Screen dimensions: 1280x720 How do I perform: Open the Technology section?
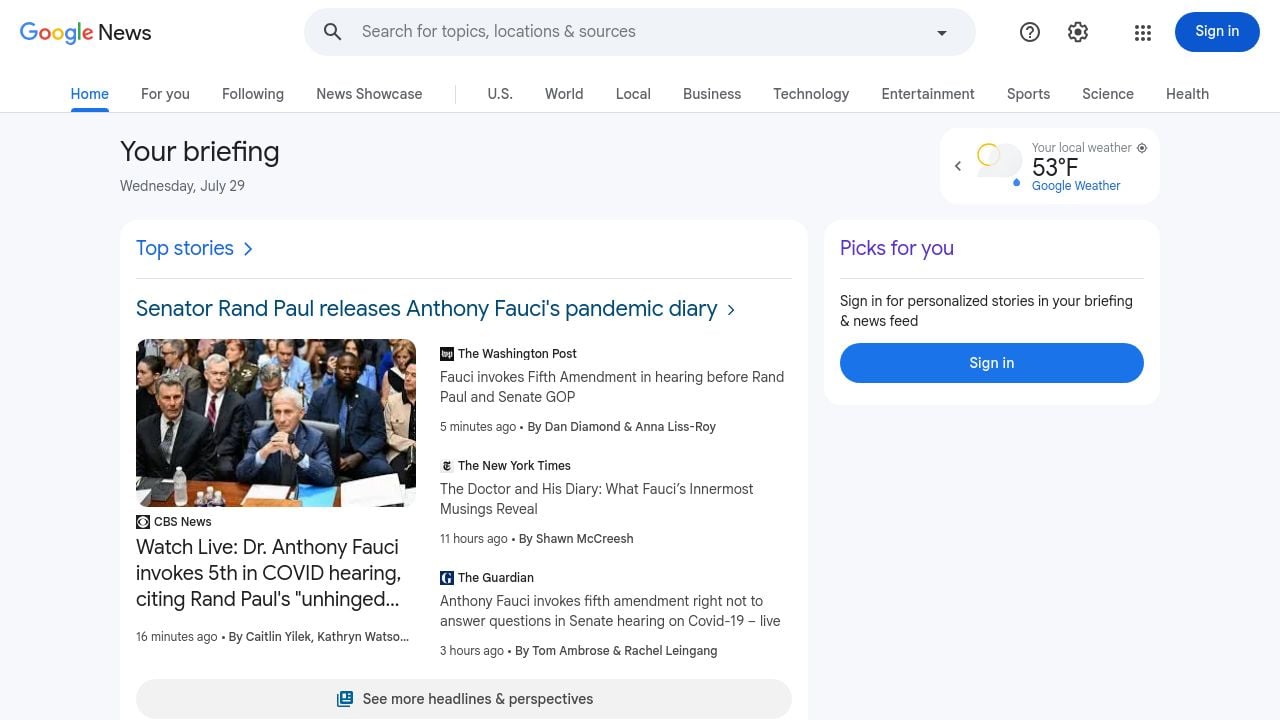coord(811,94)
